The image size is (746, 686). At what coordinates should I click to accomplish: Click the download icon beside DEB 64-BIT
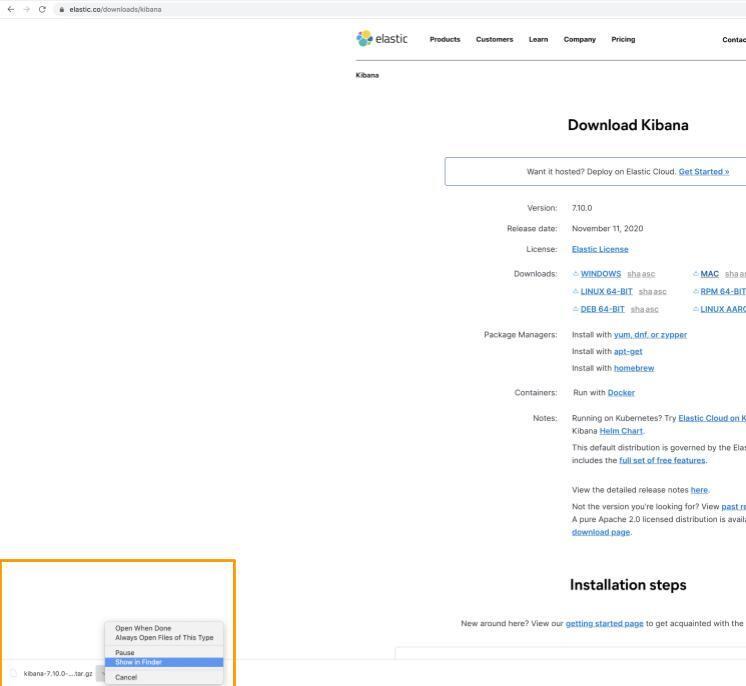tap(575, 309)
